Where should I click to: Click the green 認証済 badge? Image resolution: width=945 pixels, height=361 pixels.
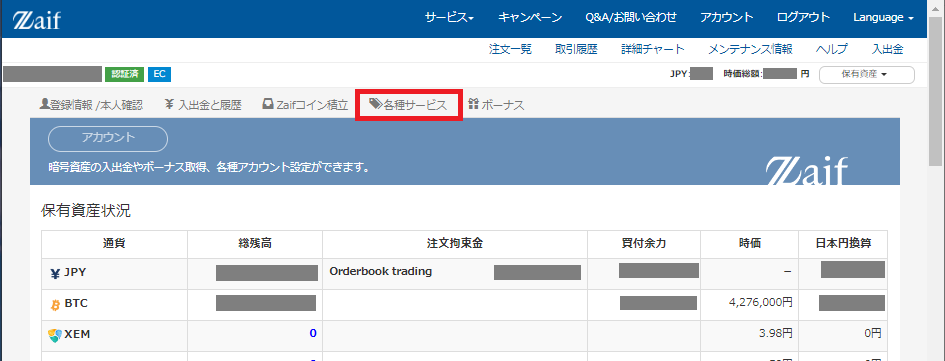[x=124, y=74]
